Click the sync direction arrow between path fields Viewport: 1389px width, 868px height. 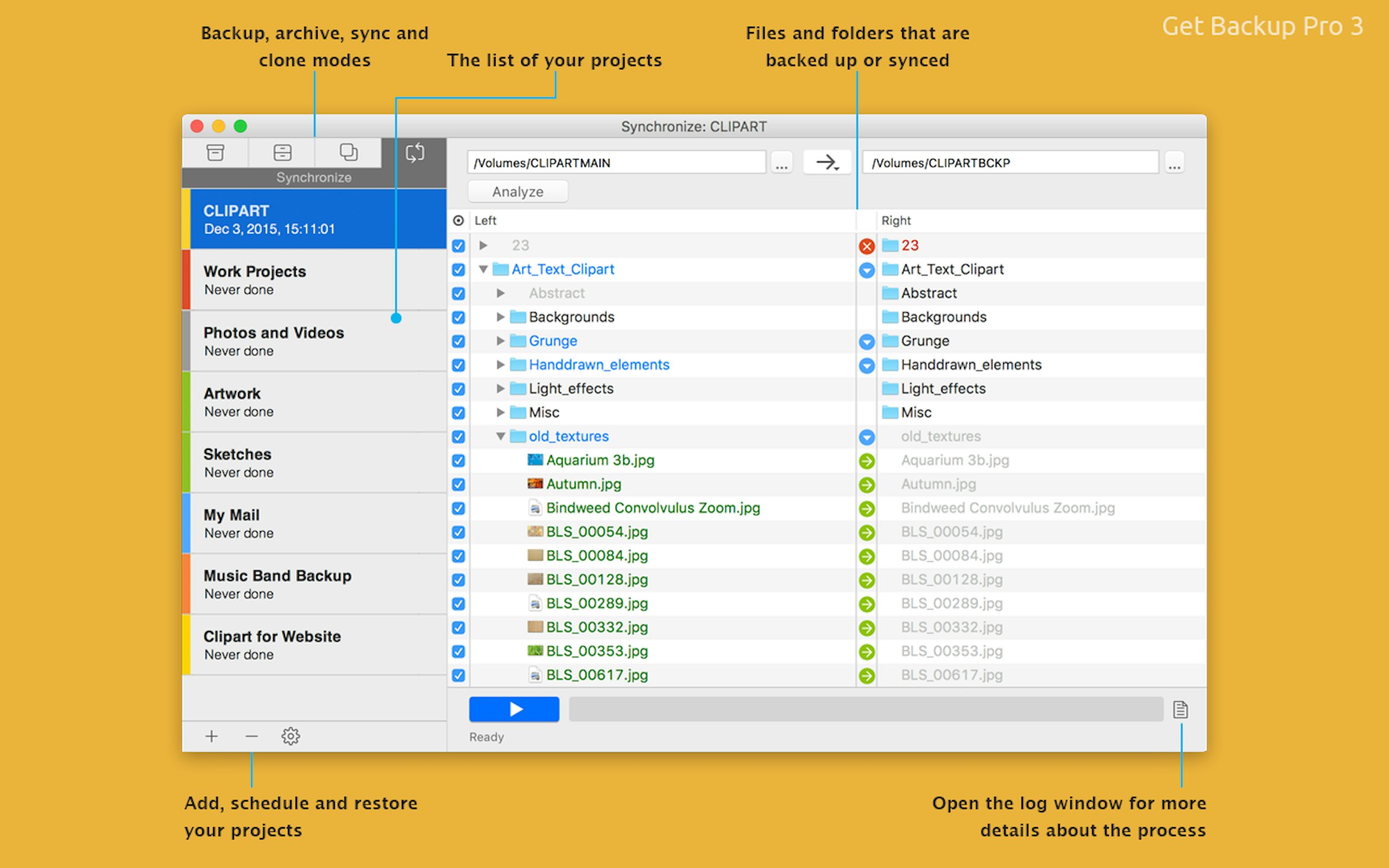coord(826,162)
